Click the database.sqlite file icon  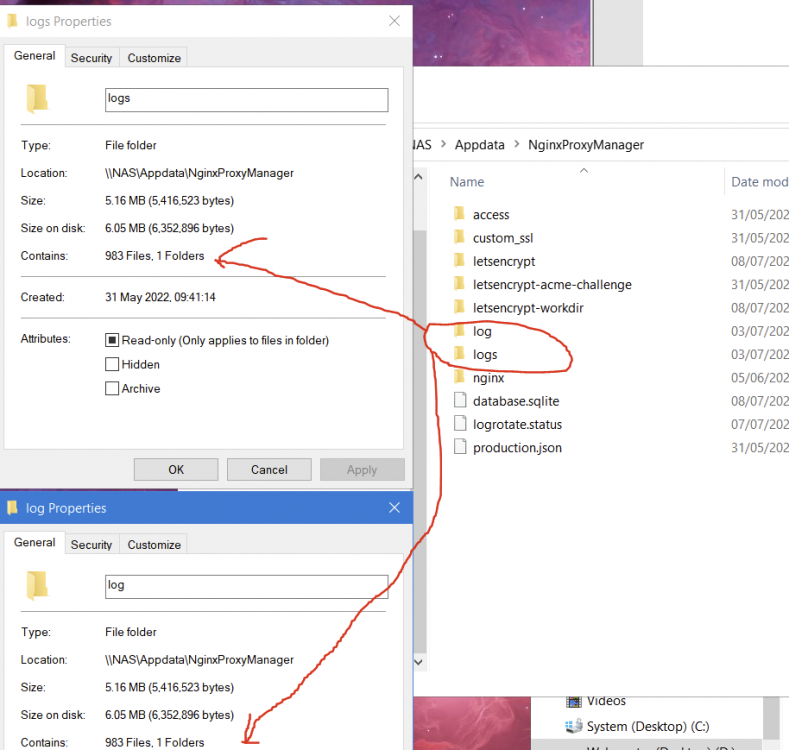pyautogui.click(x=460, y=400)
